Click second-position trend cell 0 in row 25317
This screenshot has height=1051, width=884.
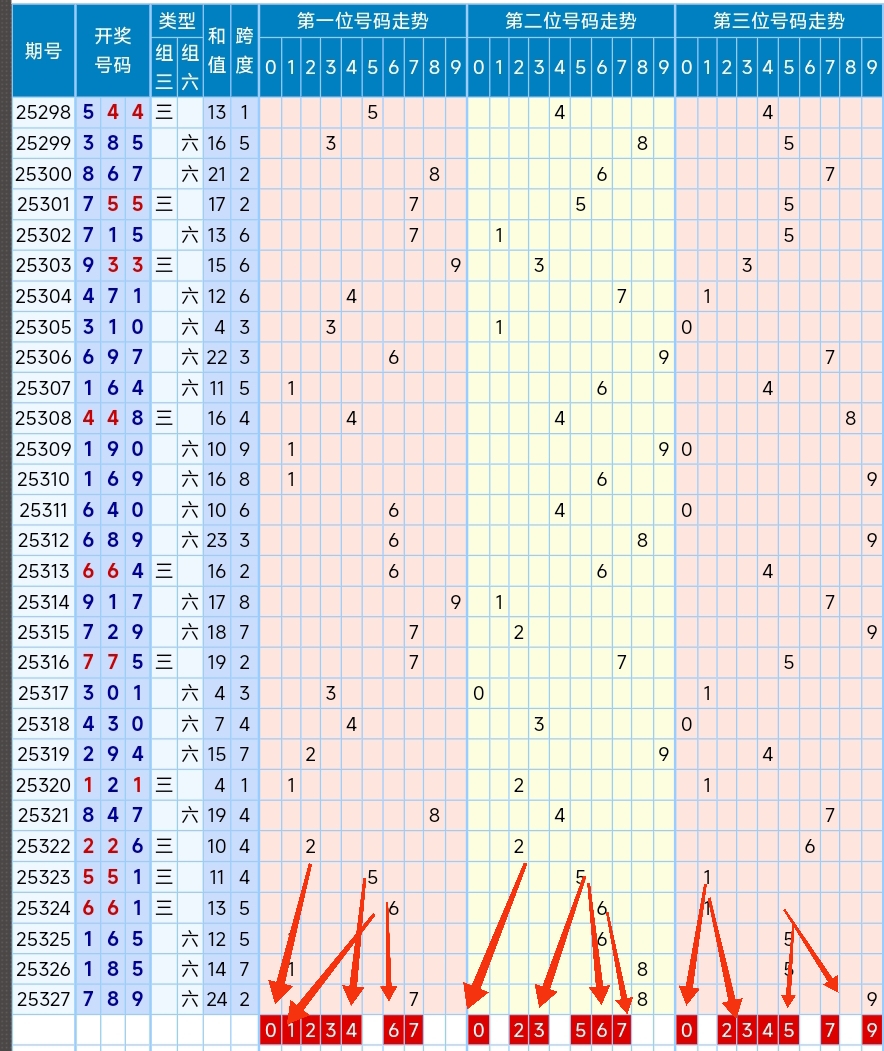478,693
